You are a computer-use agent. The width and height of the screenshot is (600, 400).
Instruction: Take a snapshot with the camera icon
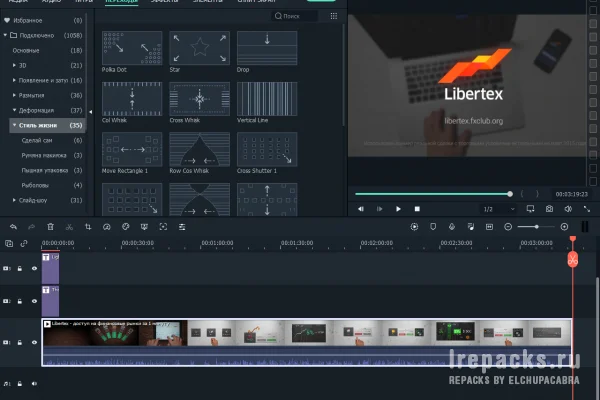549,209
